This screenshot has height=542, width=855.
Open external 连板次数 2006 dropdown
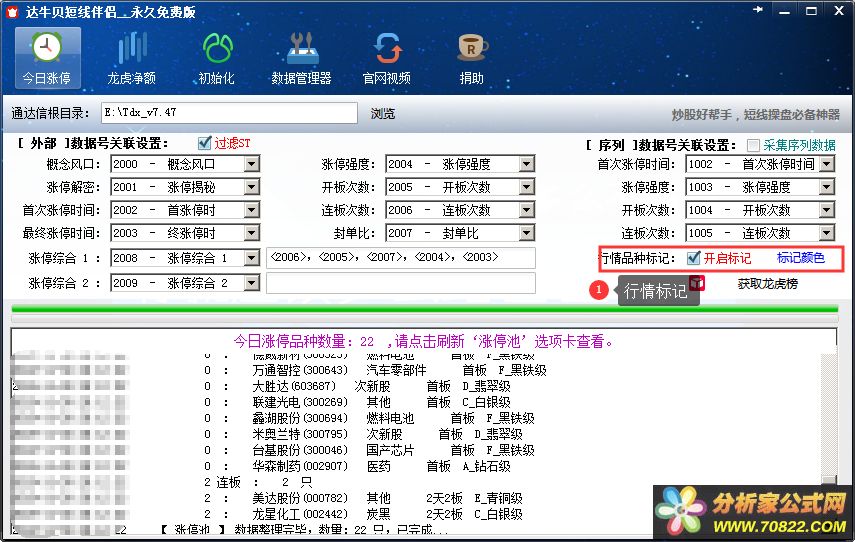pos(526,210)
